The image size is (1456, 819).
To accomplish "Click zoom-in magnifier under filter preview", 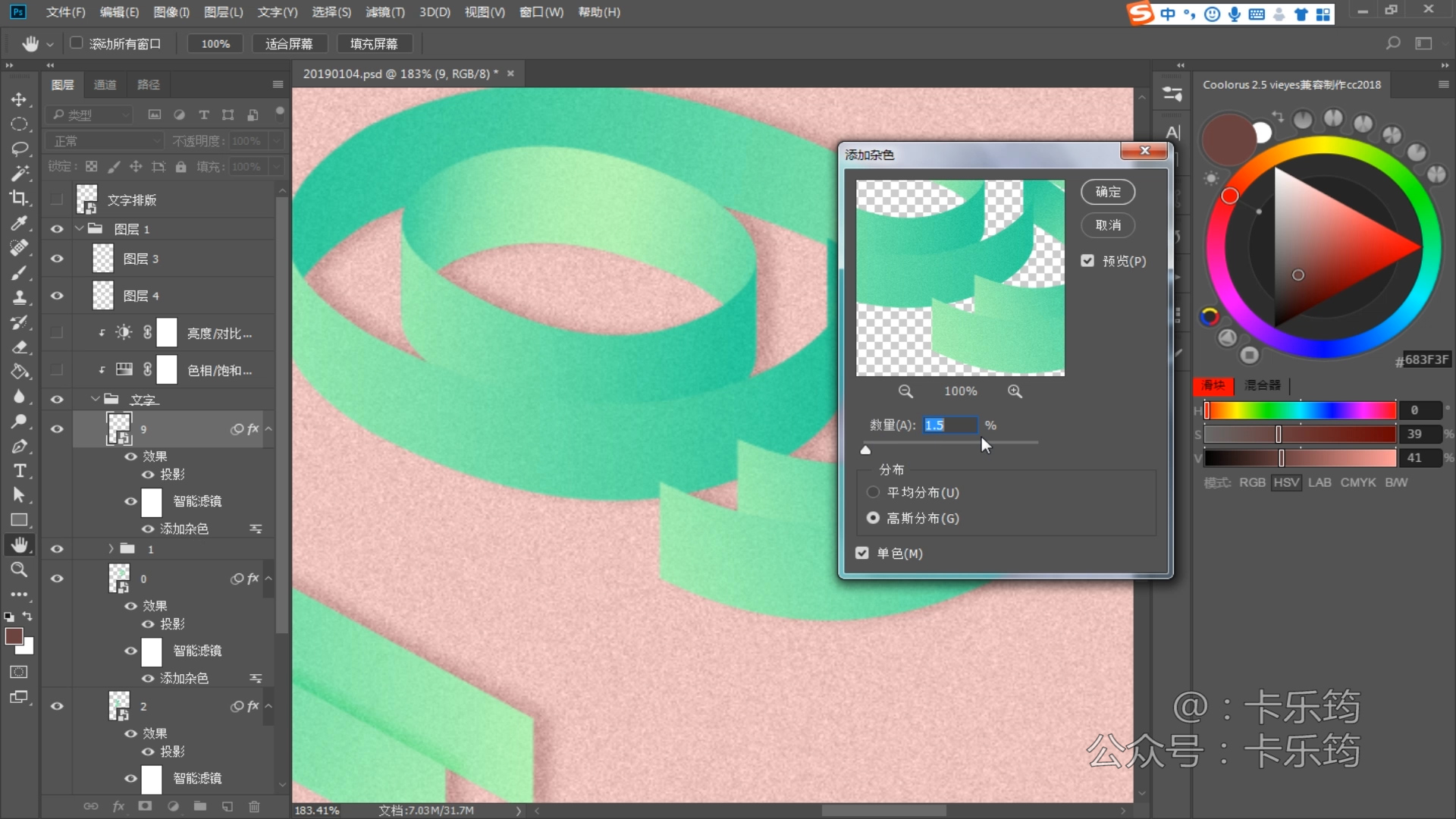I will coord(1015,391).
